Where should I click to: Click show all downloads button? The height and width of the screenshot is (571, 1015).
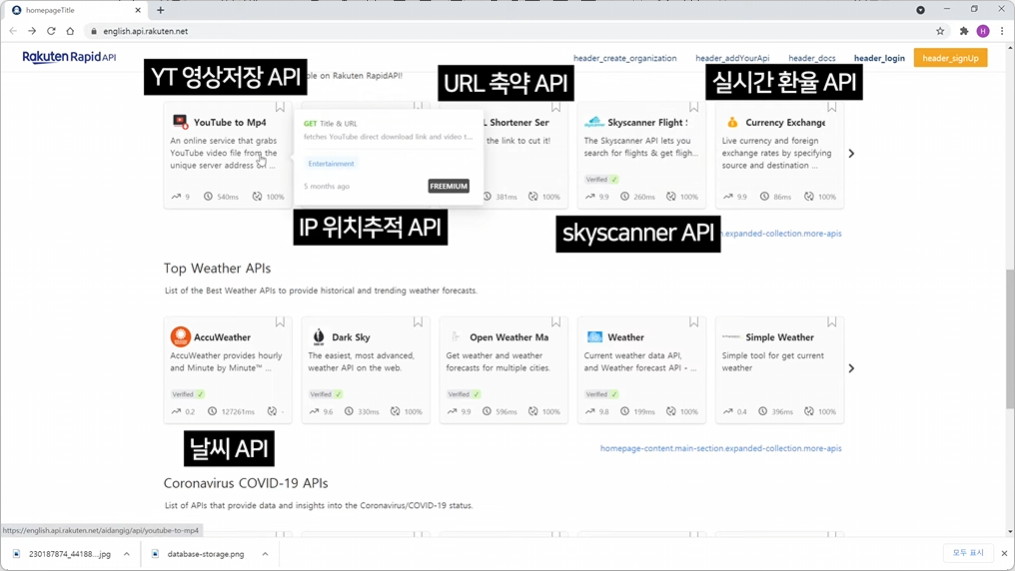point(968,553)
